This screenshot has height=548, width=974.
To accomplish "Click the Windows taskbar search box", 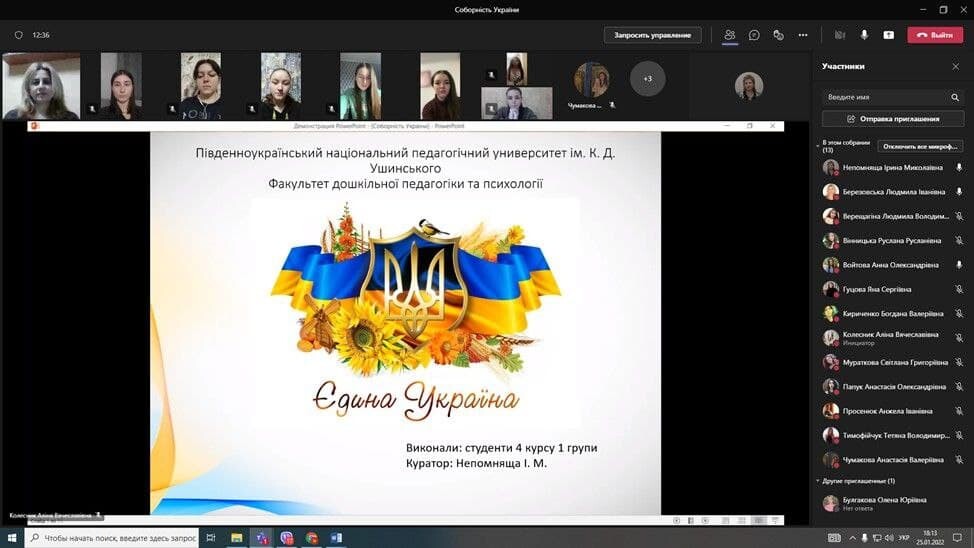I will click(x=112, y=538).
